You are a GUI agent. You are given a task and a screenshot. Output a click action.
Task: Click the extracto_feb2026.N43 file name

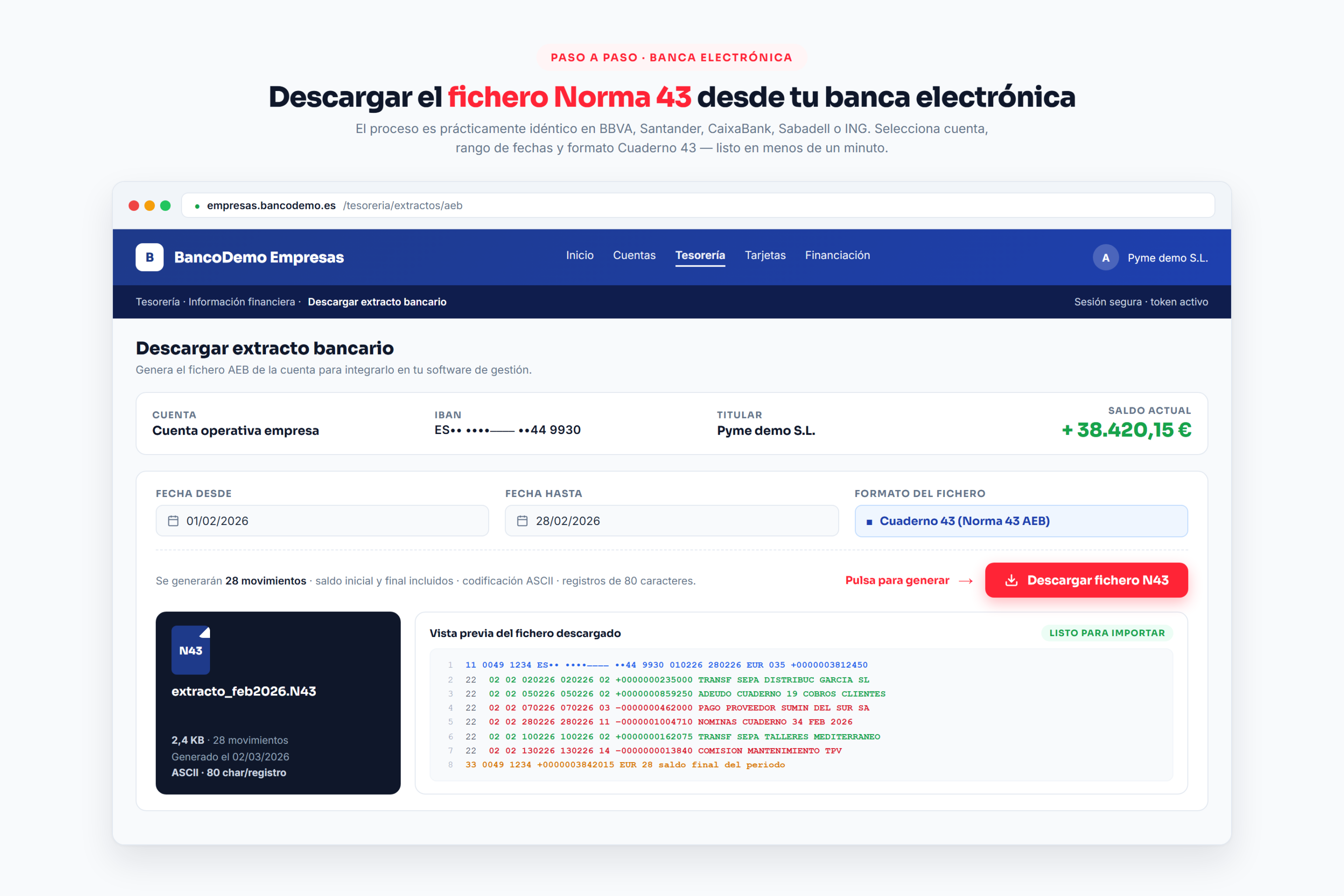pyautogui.click(x=244, y=692)
